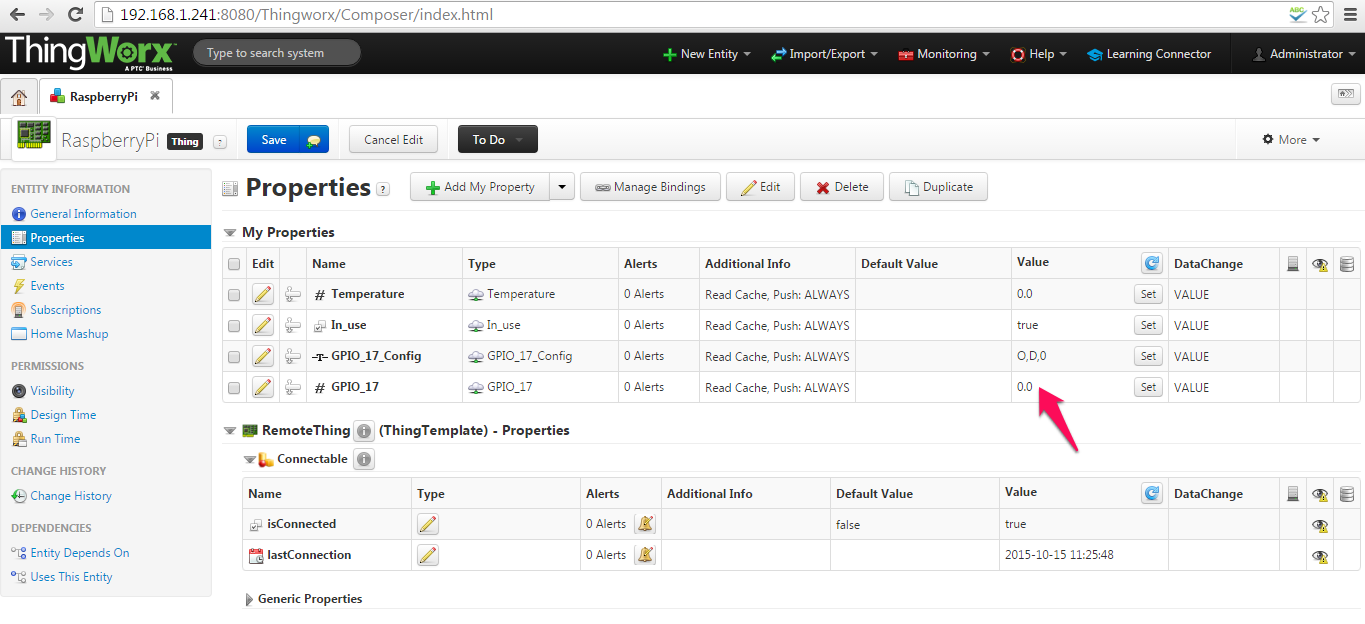Viewport: 1365px width, 624px height.
Task: Click the browser address bar
Action: pos(690,15)
